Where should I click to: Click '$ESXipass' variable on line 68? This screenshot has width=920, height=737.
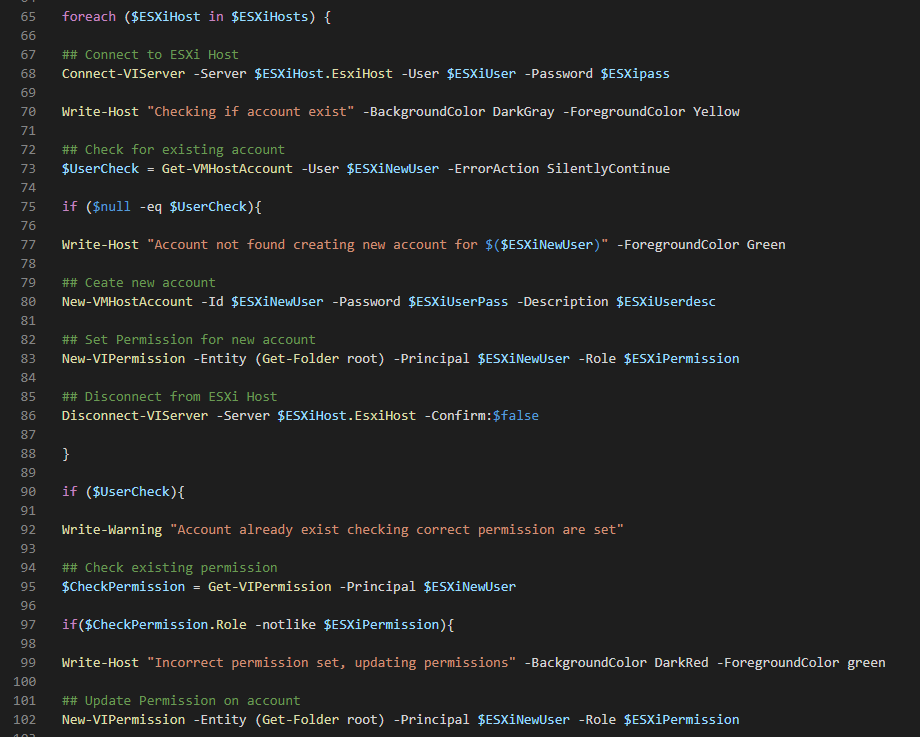pos(635,74)
